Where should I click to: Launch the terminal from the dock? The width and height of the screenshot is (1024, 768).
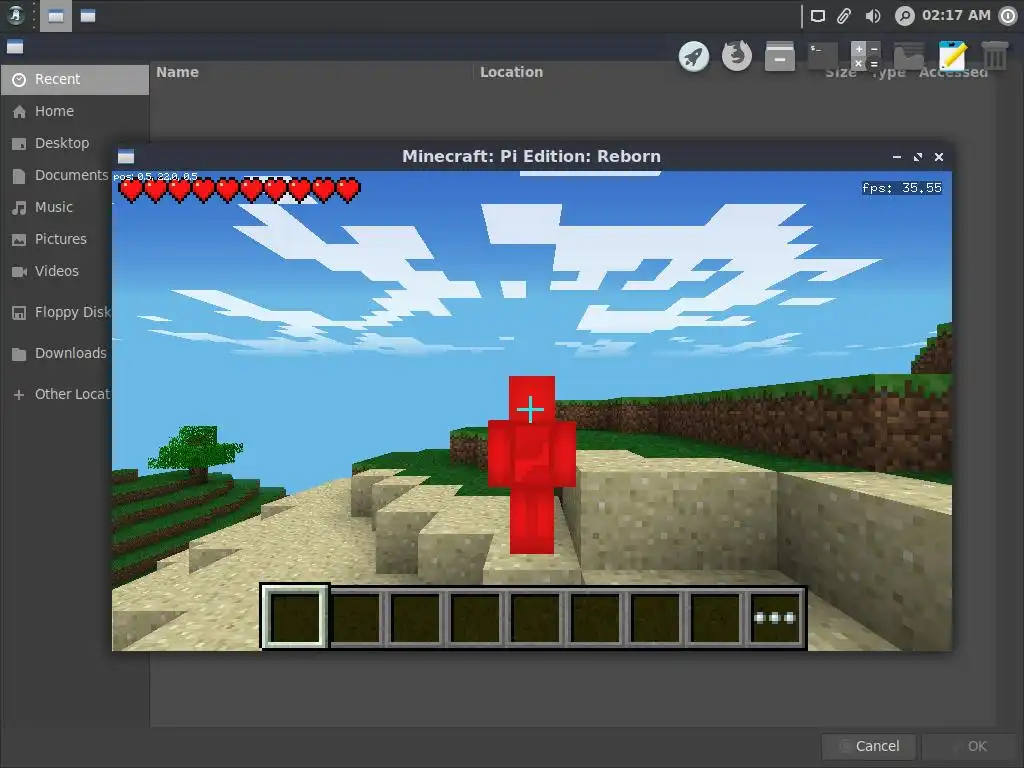point(823,56)
